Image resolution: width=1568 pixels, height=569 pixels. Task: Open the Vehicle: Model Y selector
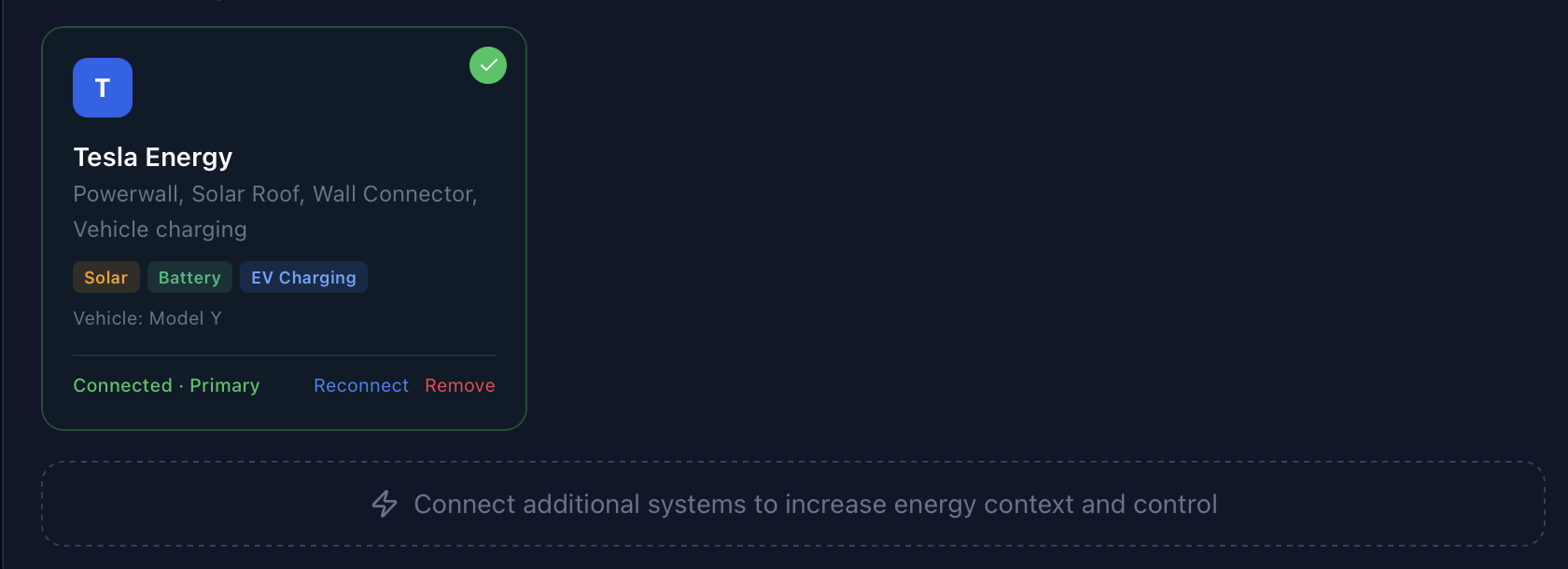(x=147, y=318)
